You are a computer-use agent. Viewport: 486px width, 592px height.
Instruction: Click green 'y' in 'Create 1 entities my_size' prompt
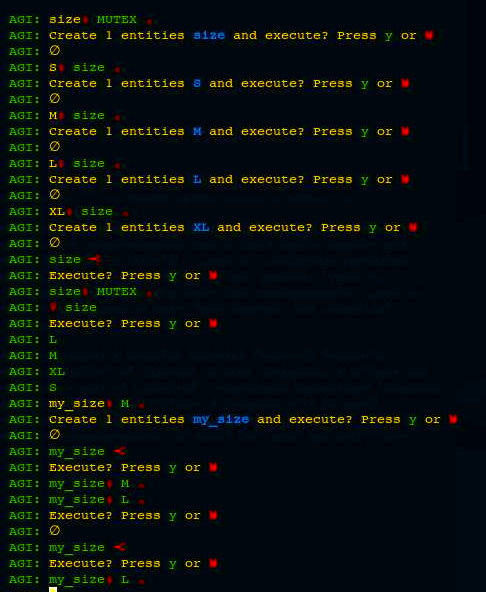click(x=412, y=420)
